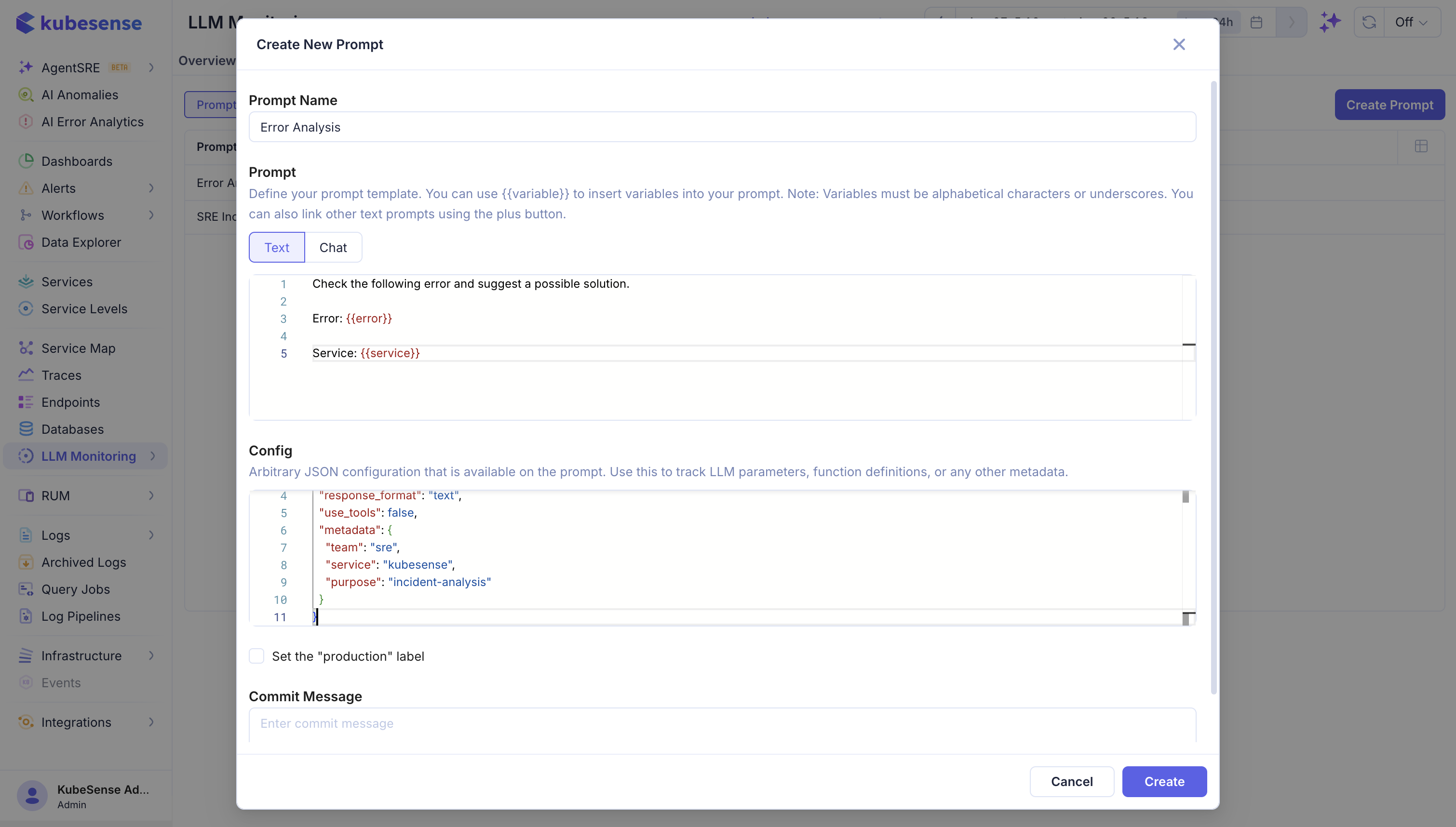
Task: Click the Endpoints icon
Action: coord(26,401)
